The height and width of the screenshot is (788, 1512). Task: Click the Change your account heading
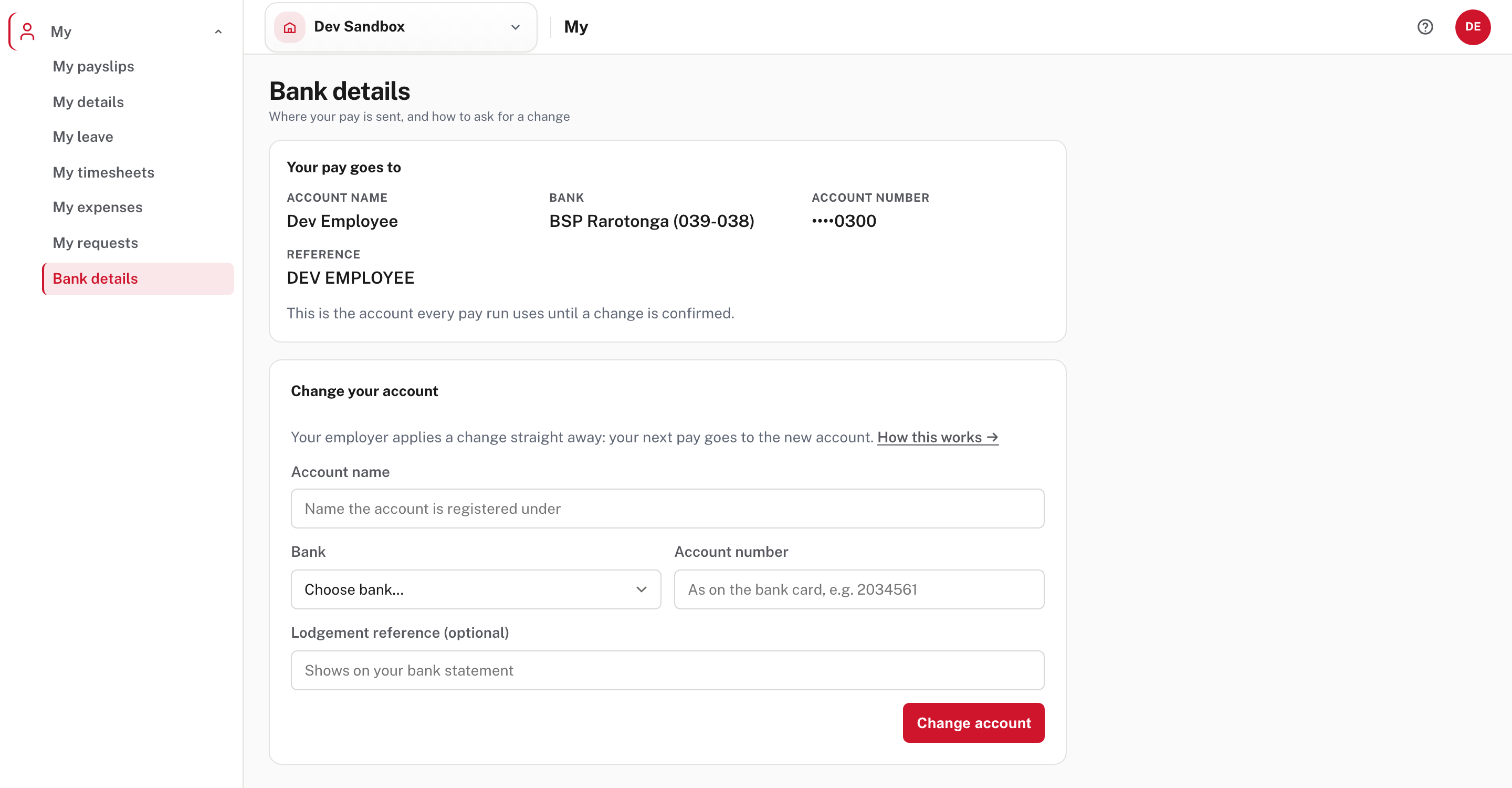click(x=364, y=391)
